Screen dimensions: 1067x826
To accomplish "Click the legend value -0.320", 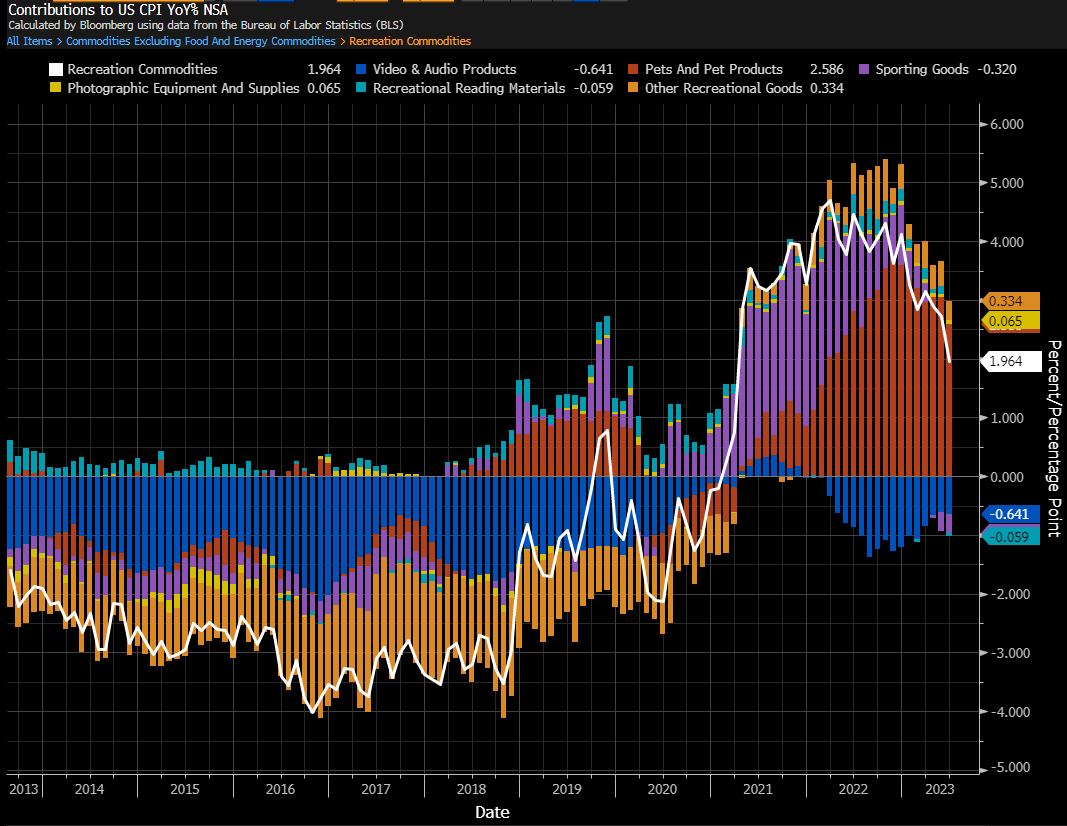I will [997, 69].
